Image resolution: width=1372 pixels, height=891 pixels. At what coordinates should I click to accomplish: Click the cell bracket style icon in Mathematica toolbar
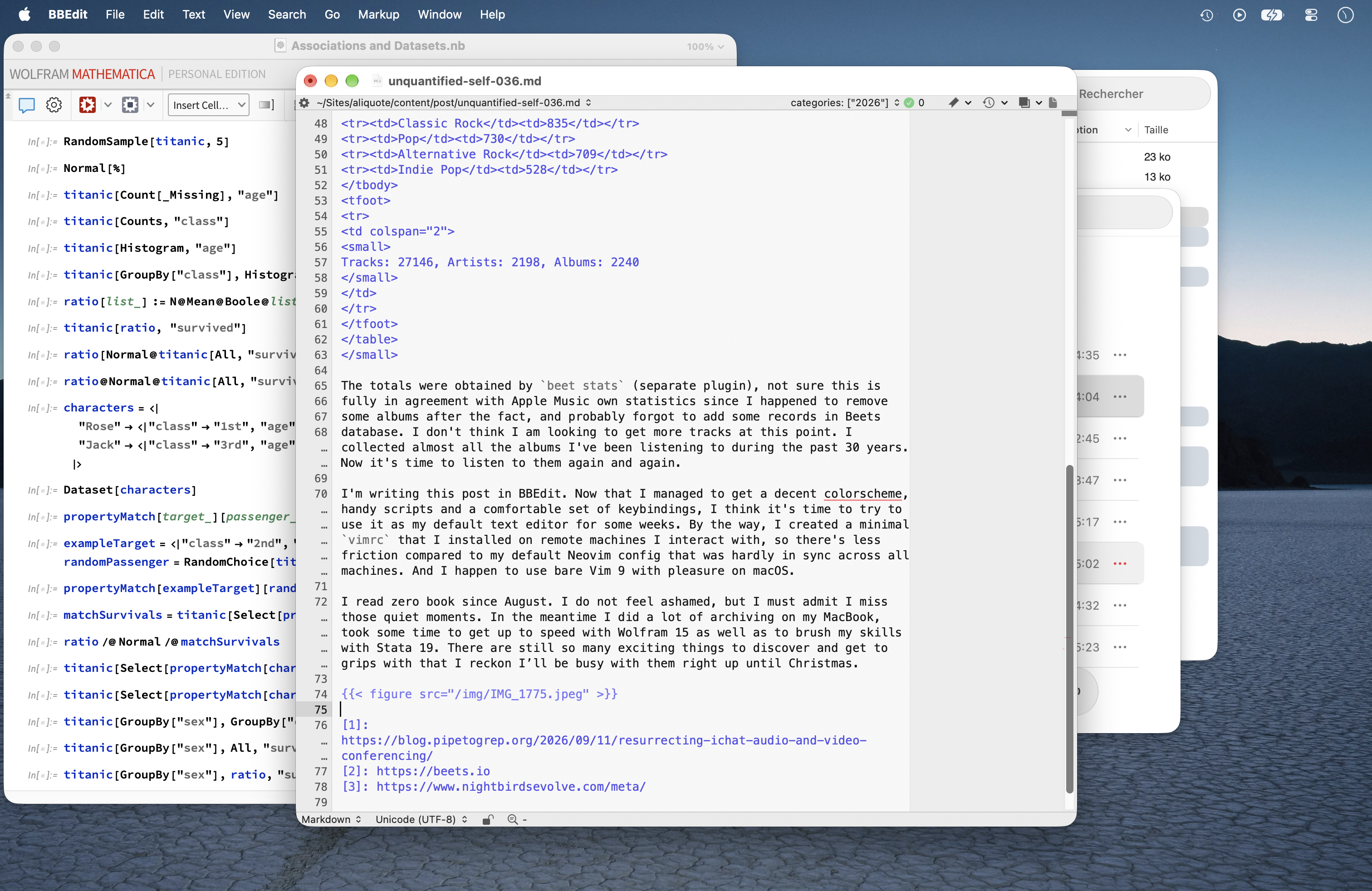click(x=266, y=105)
